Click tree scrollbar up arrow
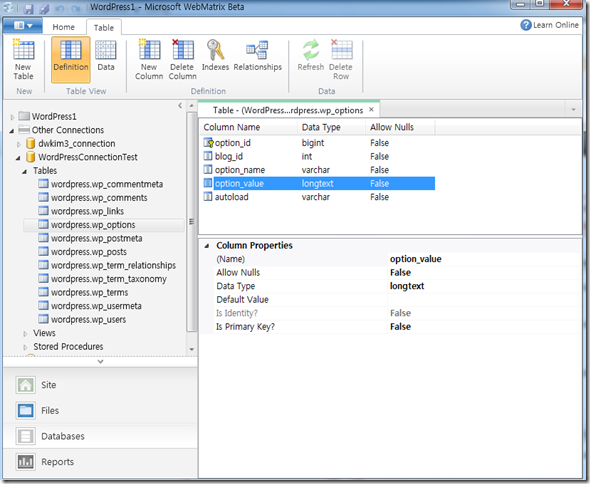590x484 pixels. [x=192, y=106]
